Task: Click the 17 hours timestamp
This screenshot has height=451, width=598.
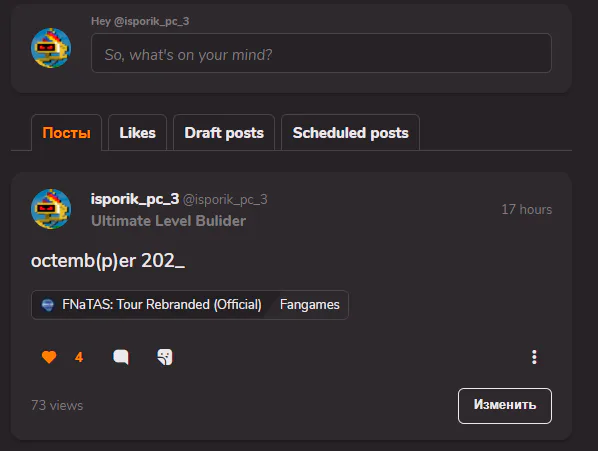Action: (x=527, y=209)
